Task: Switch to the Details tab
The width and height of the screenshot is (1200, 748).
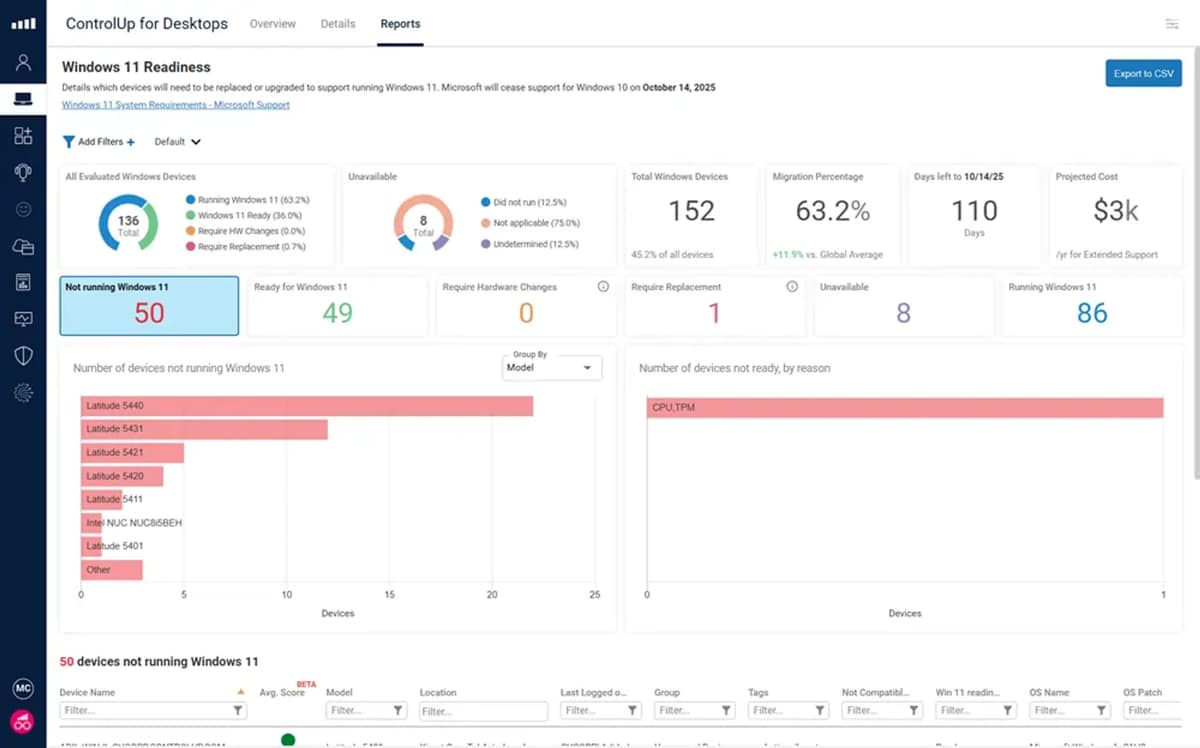Action: [x=338, y=24]
